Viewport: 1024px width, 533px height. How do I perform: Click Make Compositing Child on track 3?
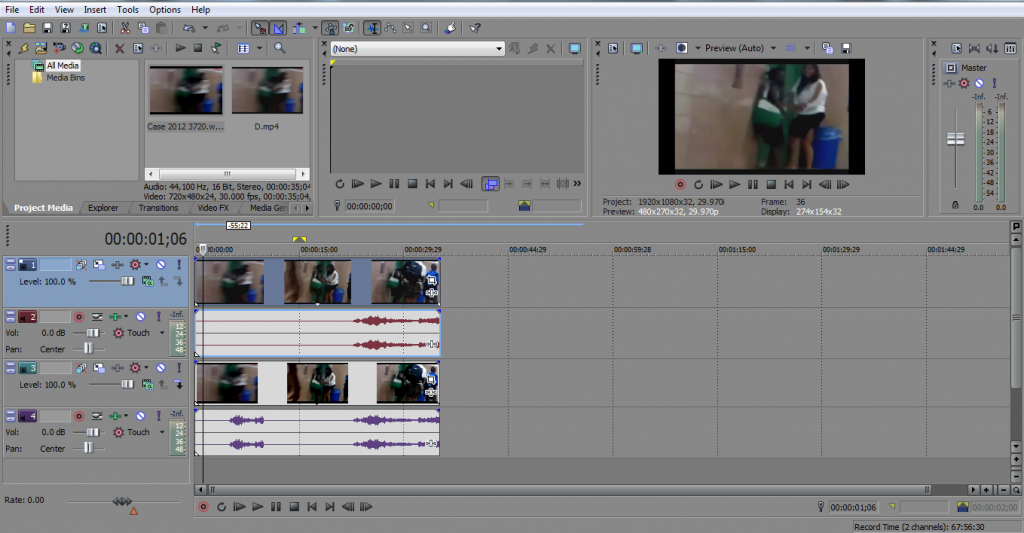[178, 385]
